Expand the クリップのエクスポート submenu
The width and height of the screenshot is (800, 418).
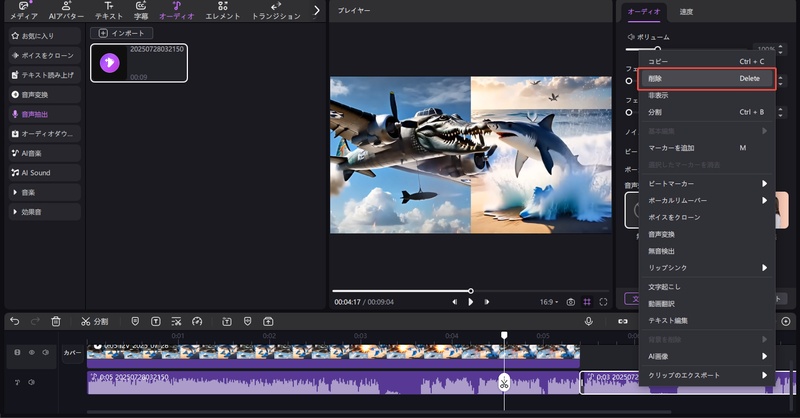tap(707, 375)
